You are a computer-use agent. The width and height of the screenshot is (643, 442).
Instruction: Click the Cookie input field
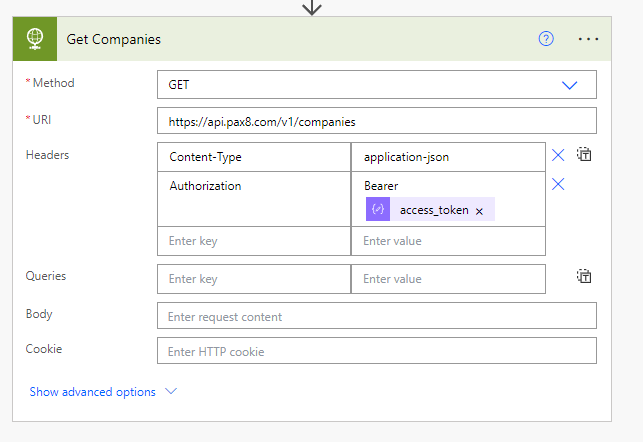(376, 351)
